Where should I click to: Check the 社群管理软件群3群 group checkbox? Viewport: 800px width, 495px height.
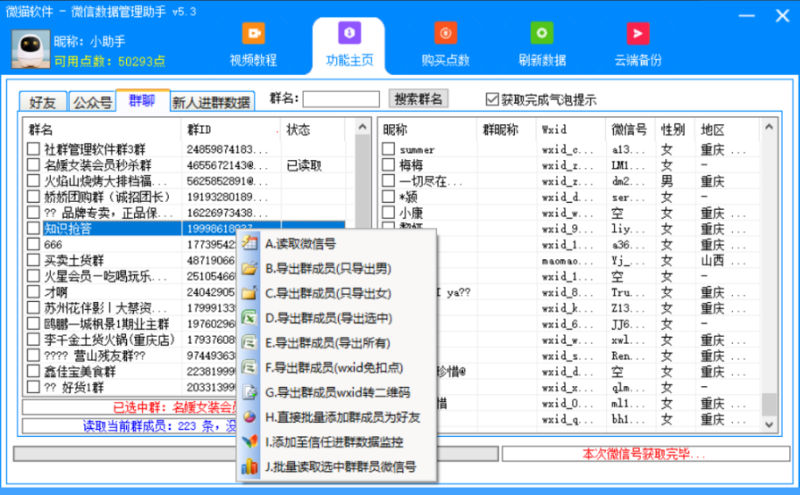click(34, 150)
